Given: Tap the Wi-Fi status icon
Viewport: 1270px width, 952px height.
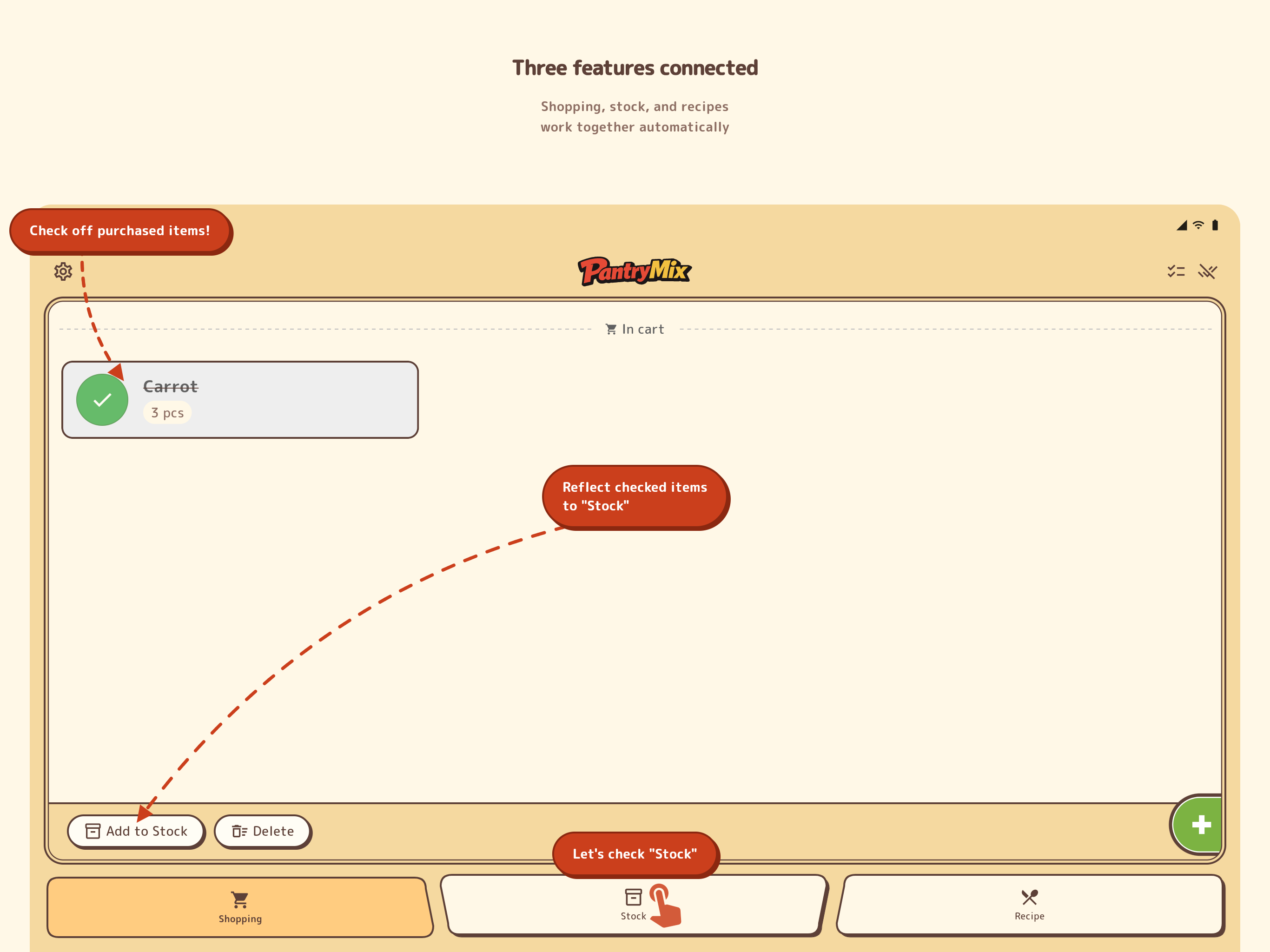Looking at the screenshot, I should tap(1198, 225).
